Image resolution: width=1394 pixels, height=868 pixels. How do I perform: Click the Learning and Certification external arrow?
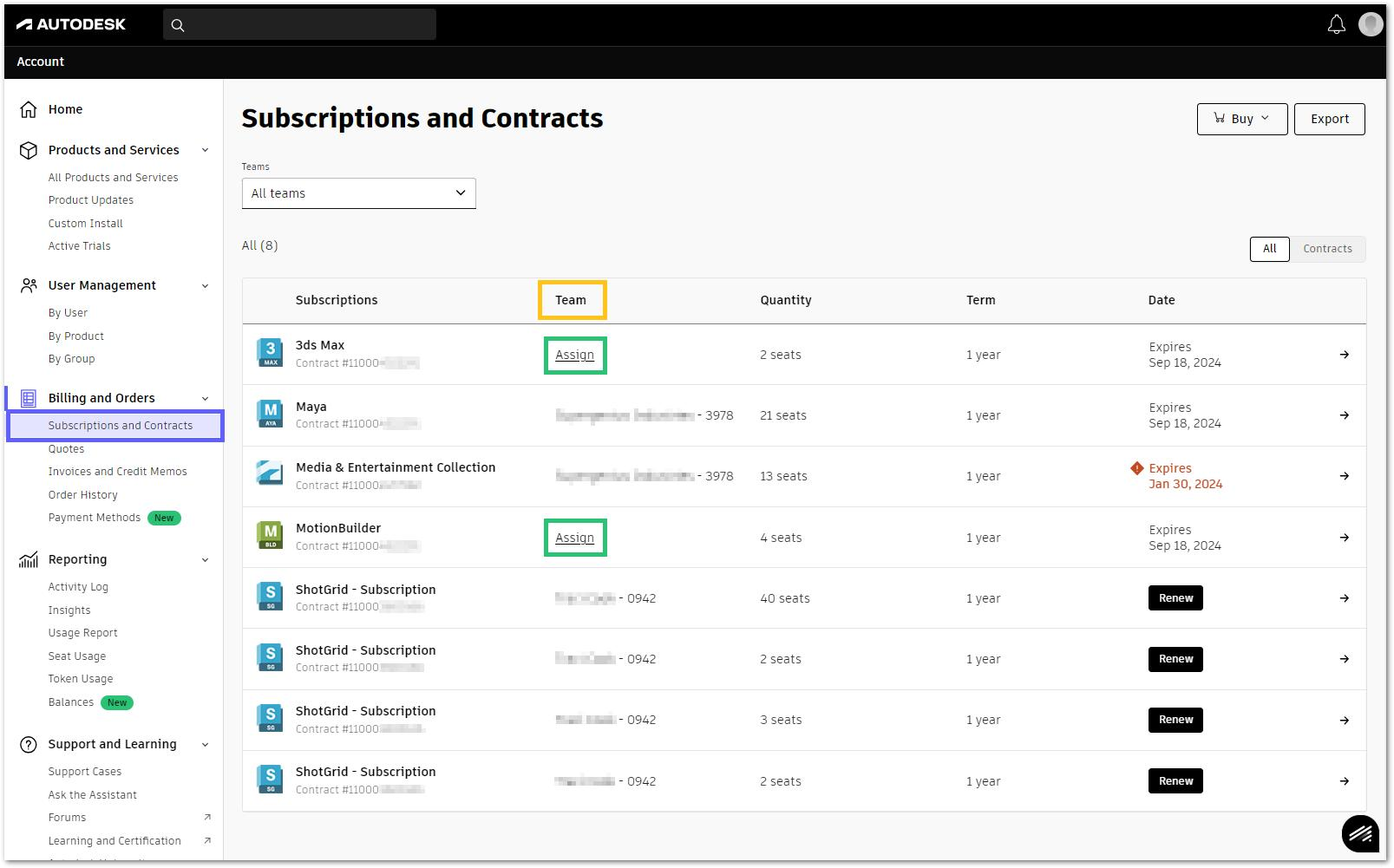(x=207, y=840)
